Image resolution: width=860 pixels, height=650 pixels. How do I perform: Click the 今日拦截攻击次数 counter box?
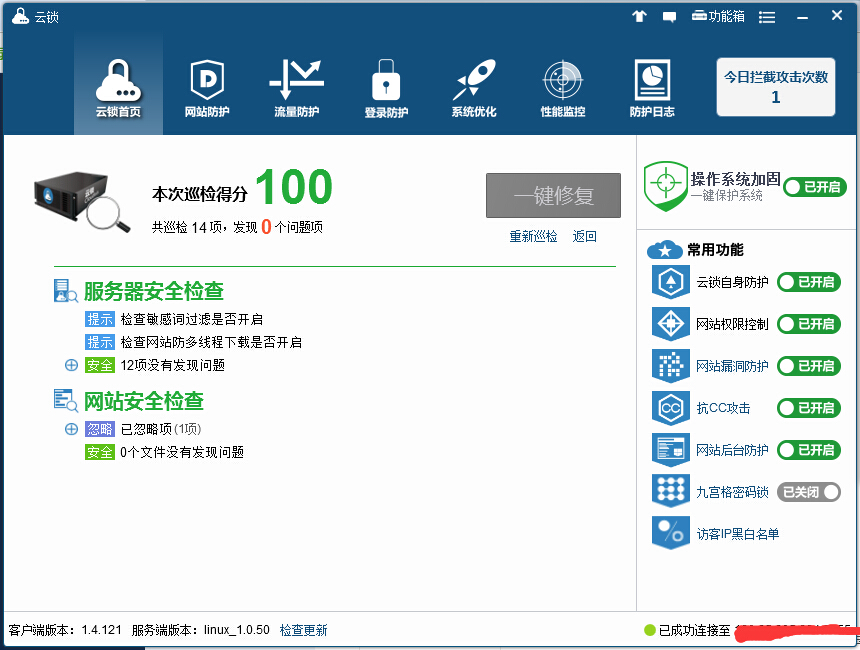[x=776, y=87]
